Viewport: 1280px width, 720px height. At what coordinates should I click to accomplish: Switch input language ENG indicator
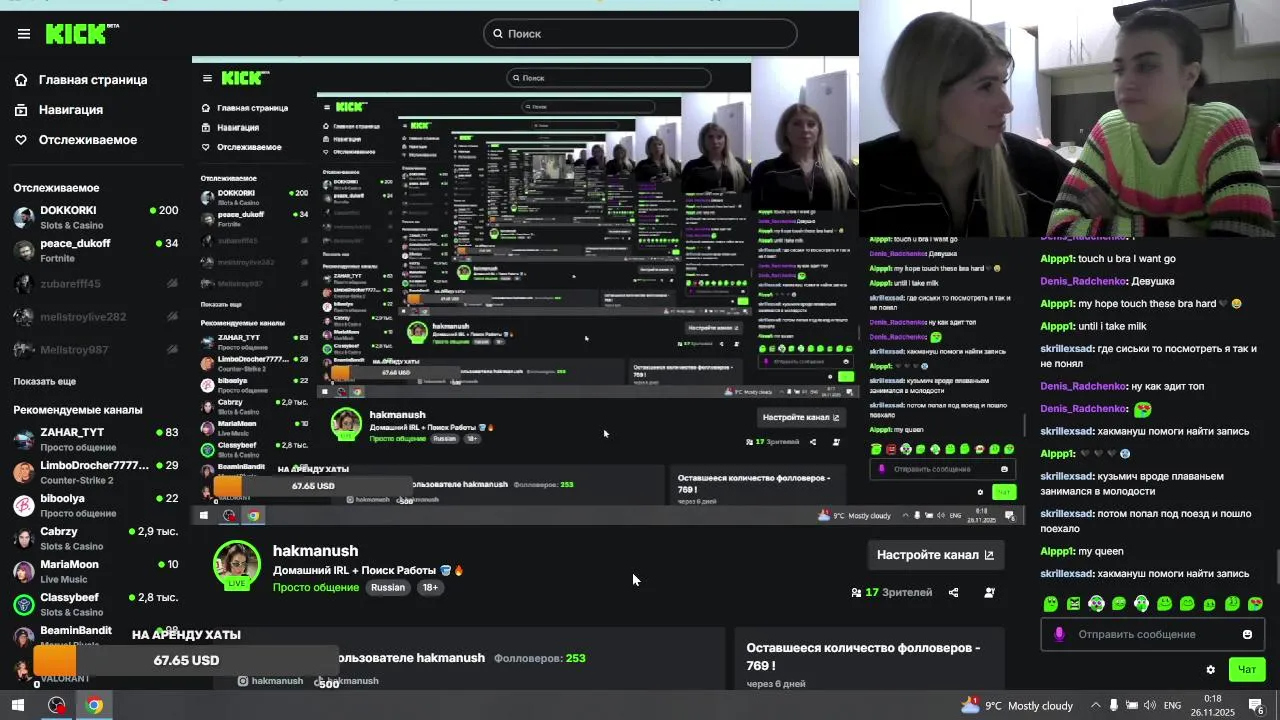pyautogui.click(x=1172, y=705)
